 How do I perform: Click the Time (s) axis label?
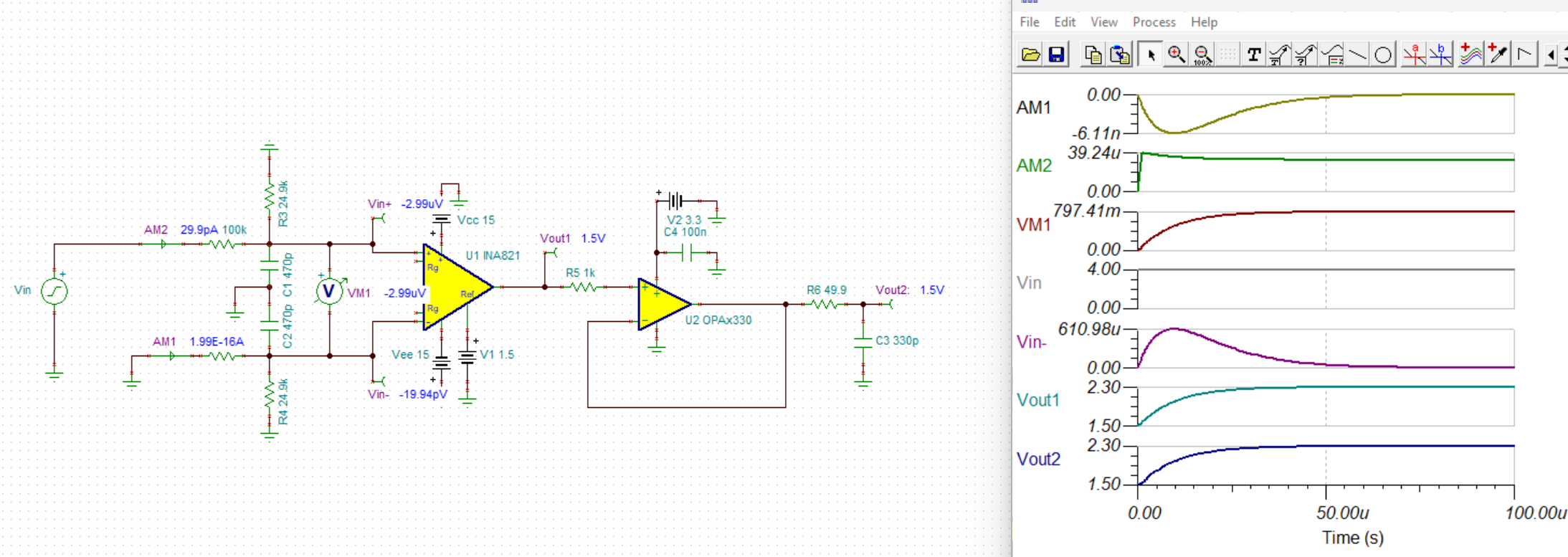tap(1353, 538)
